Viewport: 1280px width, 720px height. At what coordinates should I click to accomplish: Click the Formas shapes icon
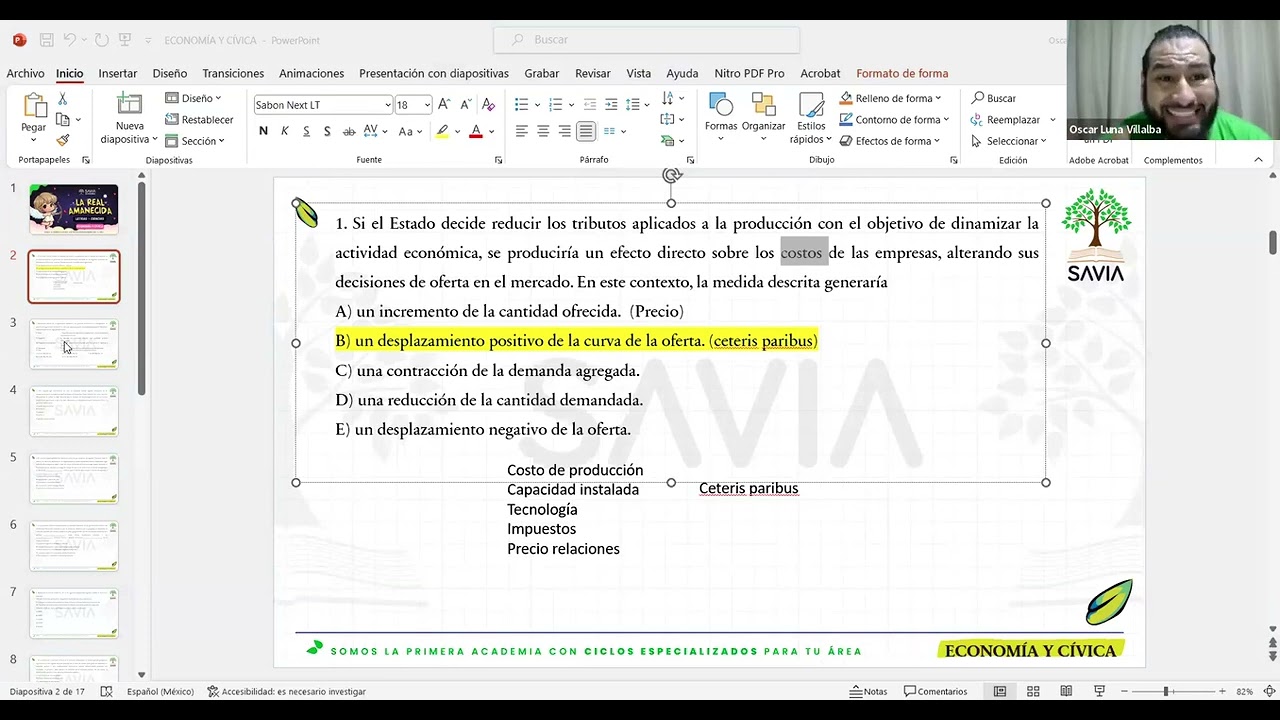coord(720,105)
